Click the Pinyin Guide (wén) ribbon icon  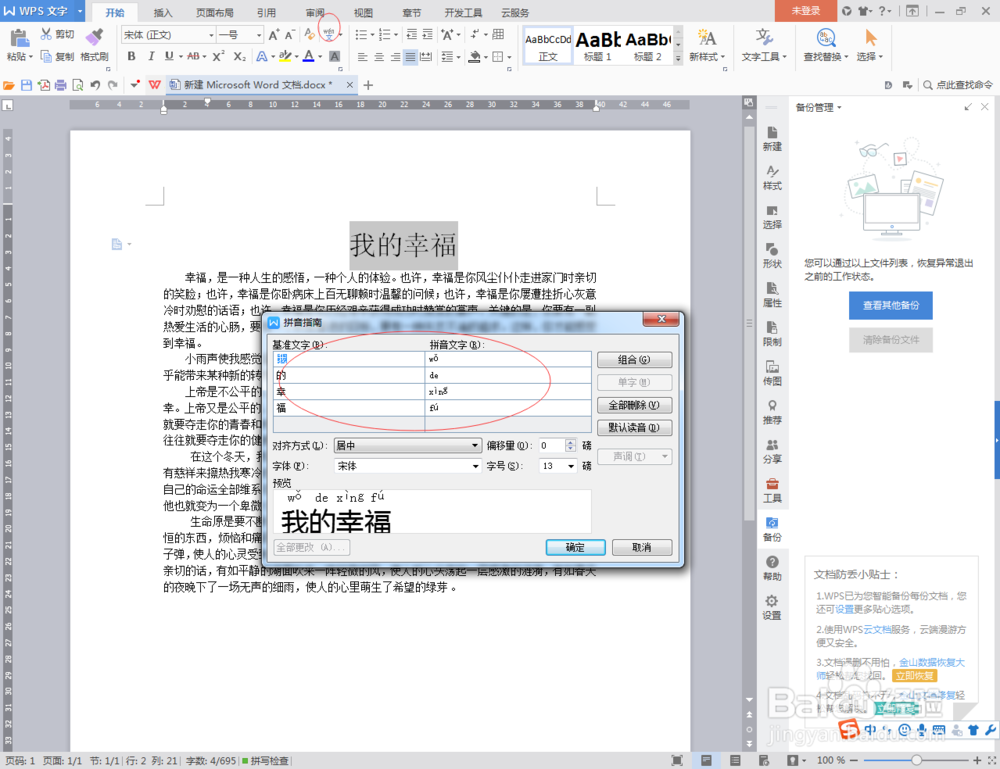[x=328, y=34]
